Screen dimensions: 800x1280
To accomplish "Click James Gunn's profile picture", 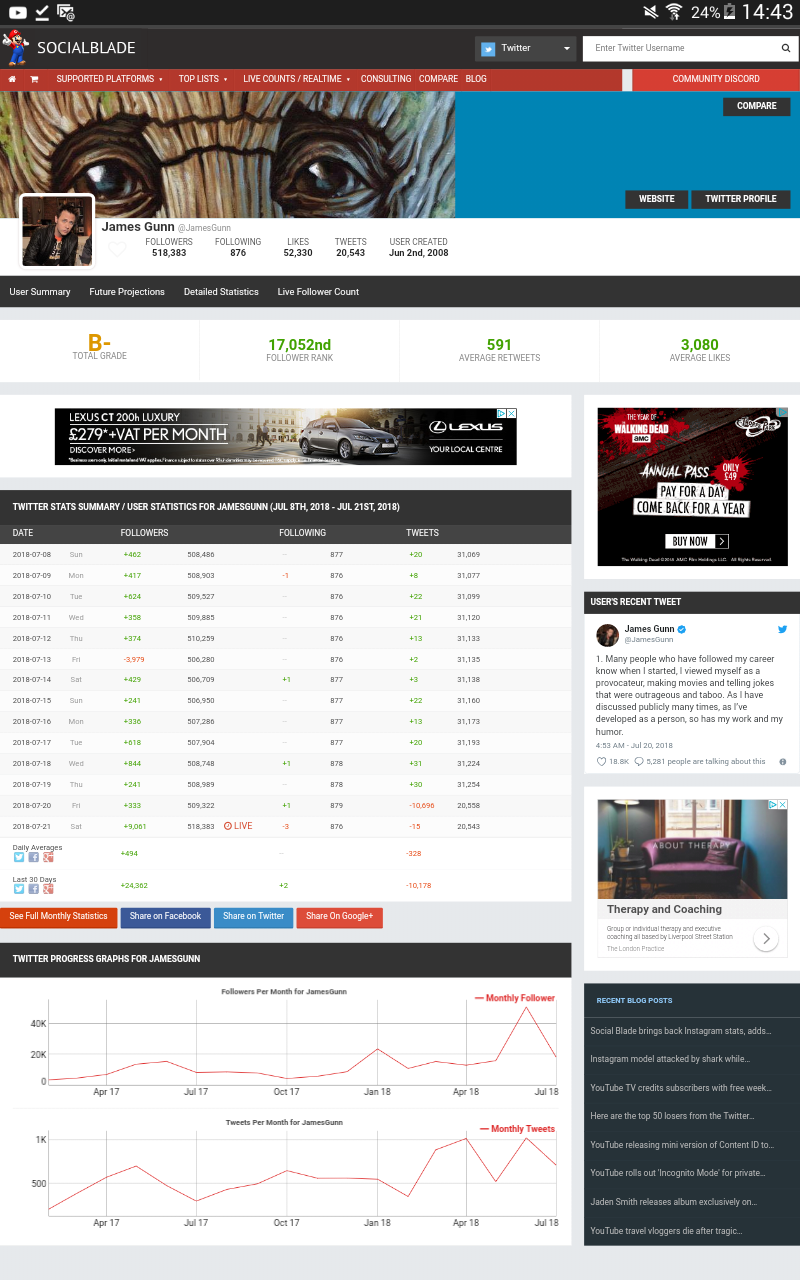I will (57, 230).
